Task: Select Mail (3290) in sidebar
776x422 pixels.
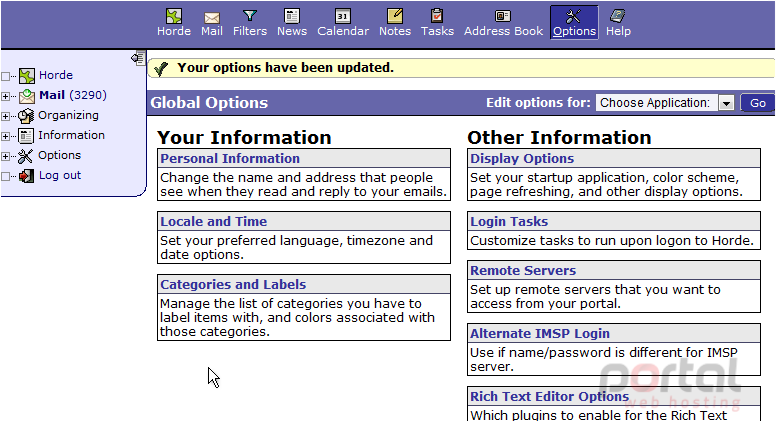Action: (73, 95)
